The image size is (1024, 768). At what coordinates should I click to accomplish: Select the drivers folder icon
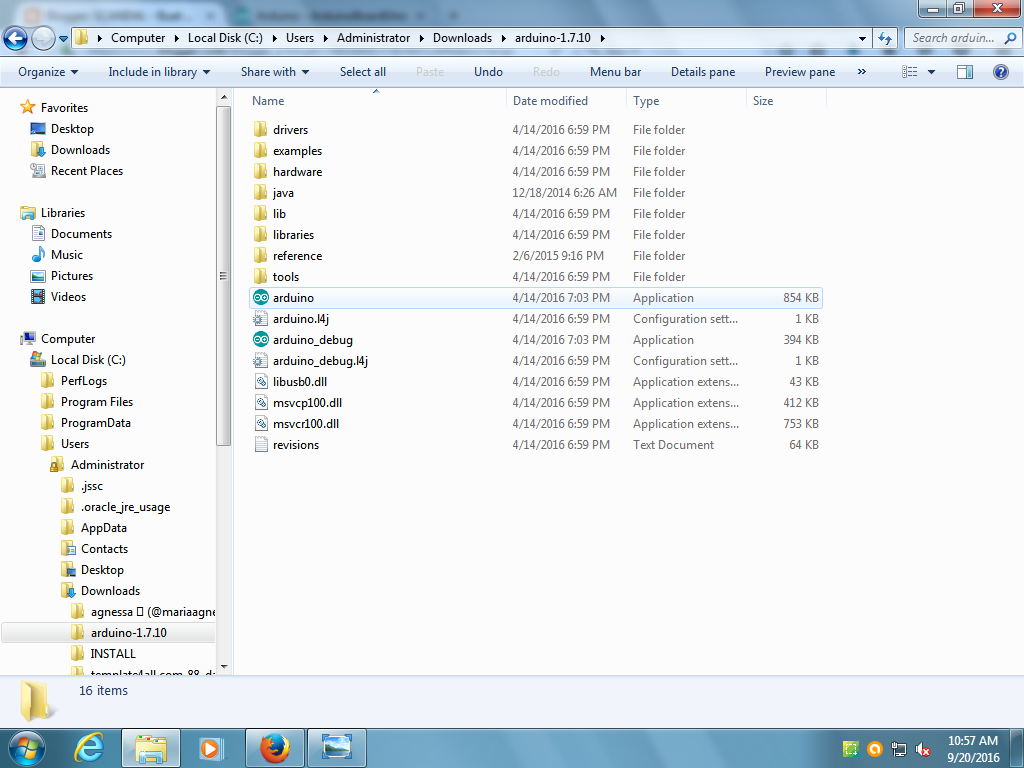click(261, 129)
